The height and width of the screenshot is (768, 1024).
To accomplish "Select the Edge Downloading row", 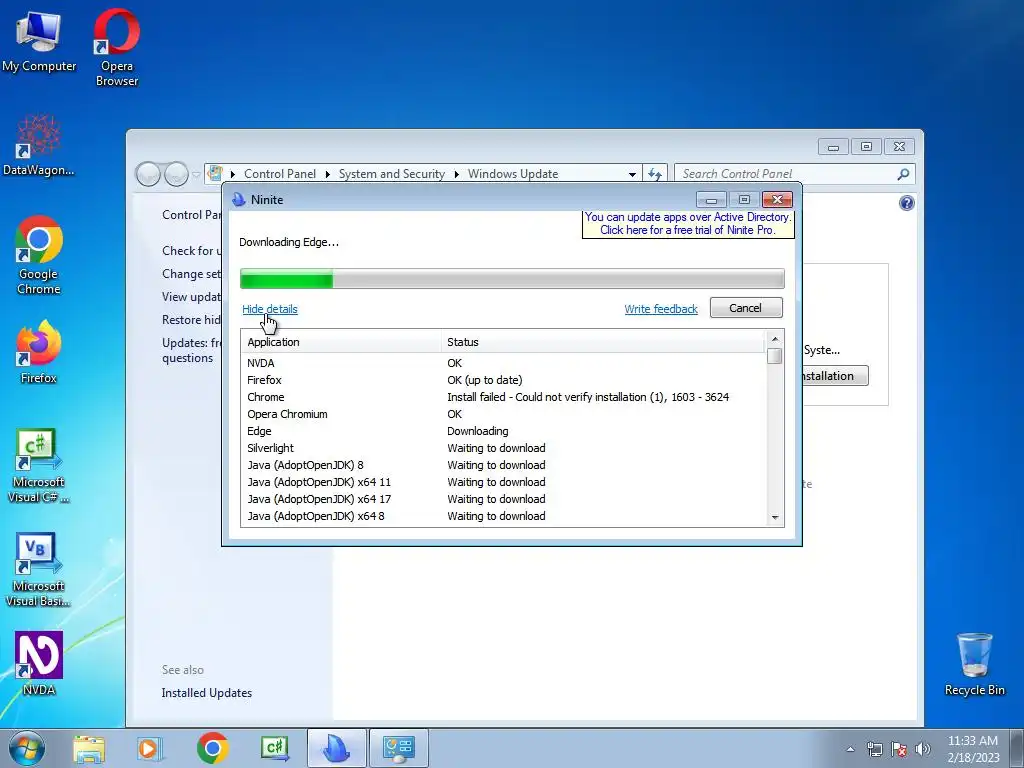I will coord(504,431).
